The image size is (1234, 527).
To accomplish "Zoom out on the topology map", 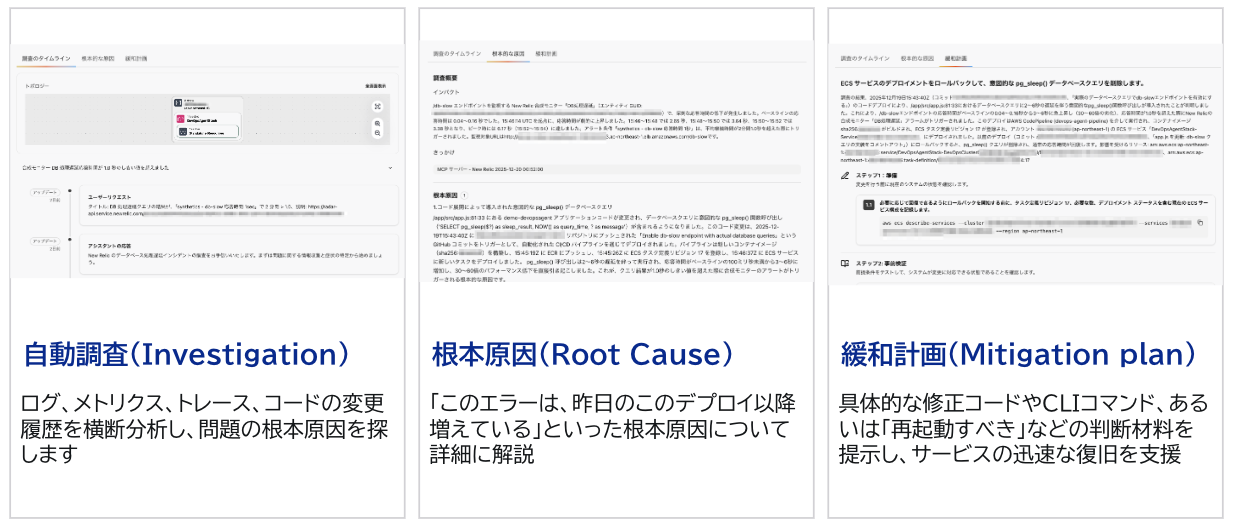I will click(x=377, y=133).
